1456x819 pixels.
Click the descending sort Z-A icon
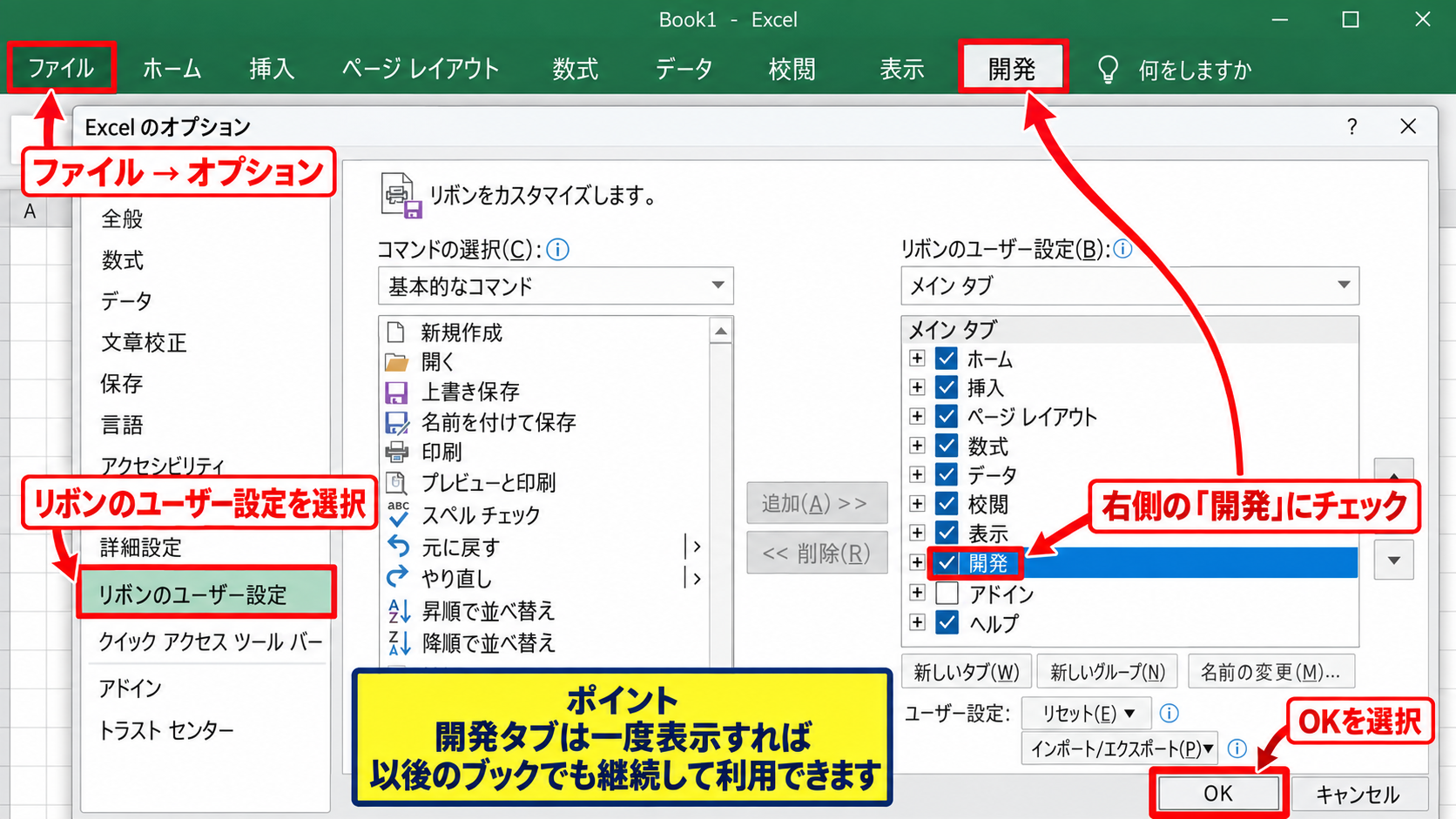coord(399,642)
